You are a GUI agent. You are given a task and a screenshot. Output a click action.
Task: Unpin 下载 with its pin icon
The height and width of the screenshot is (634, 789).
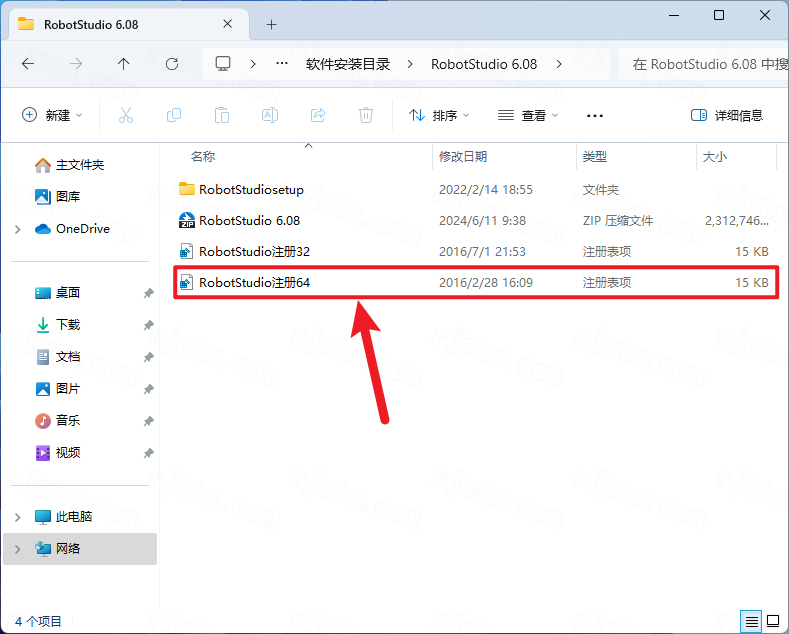click(148, 325)
